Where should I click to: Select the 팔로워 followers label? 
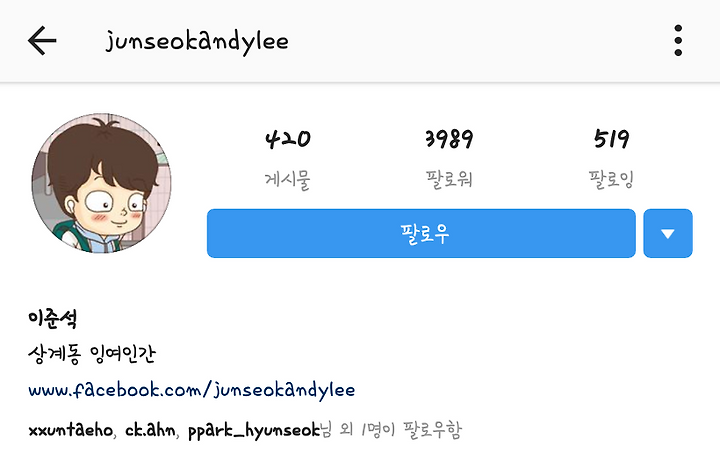pyautogui.click(x=449, y=179)
